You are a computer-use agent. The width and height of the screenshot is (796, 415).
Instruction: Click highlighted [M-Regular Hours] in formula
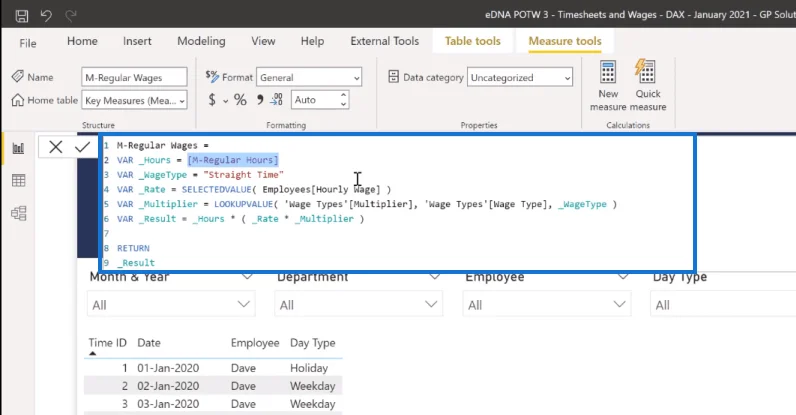point(233,160)
